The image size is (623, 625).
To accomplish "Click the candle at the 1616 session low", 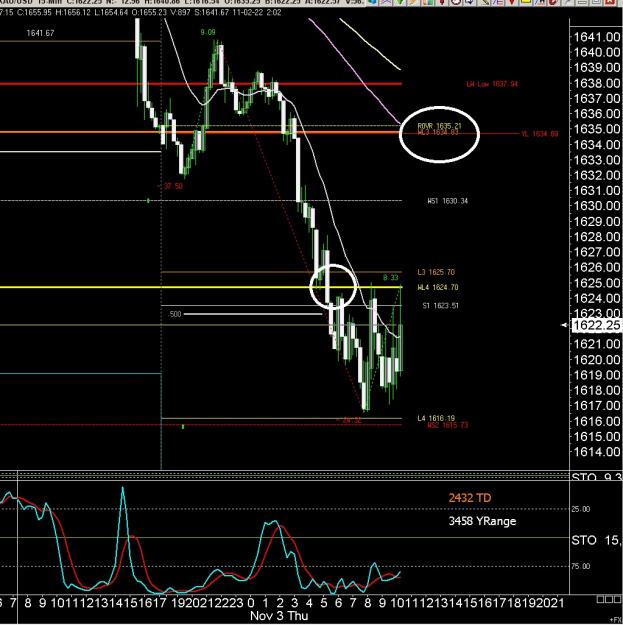I will click(x=365, y=396).
